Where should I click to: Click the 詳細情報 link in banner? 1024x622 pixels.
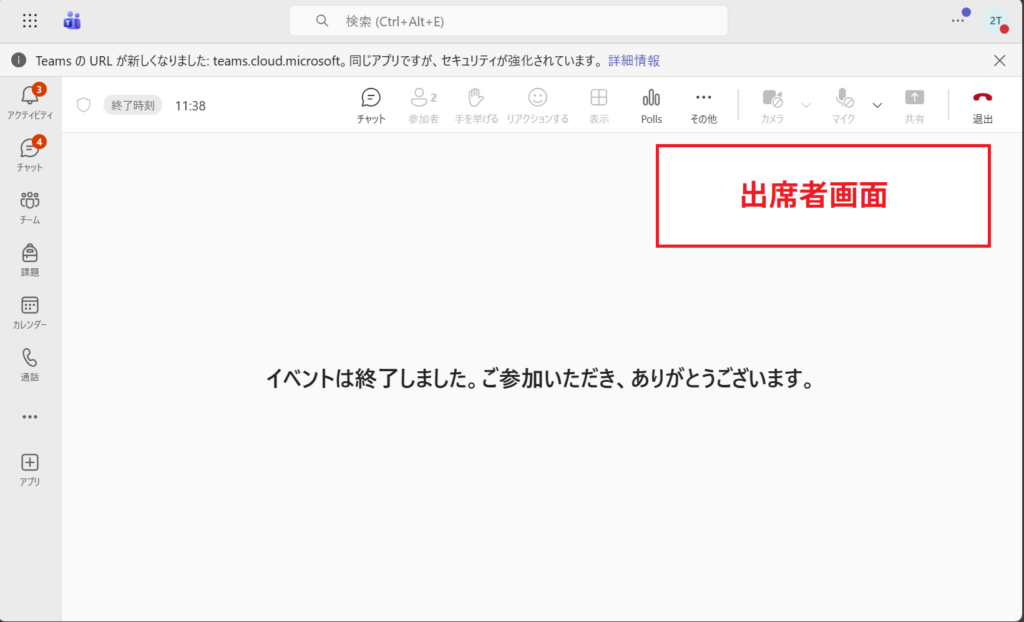click(634, 61)
